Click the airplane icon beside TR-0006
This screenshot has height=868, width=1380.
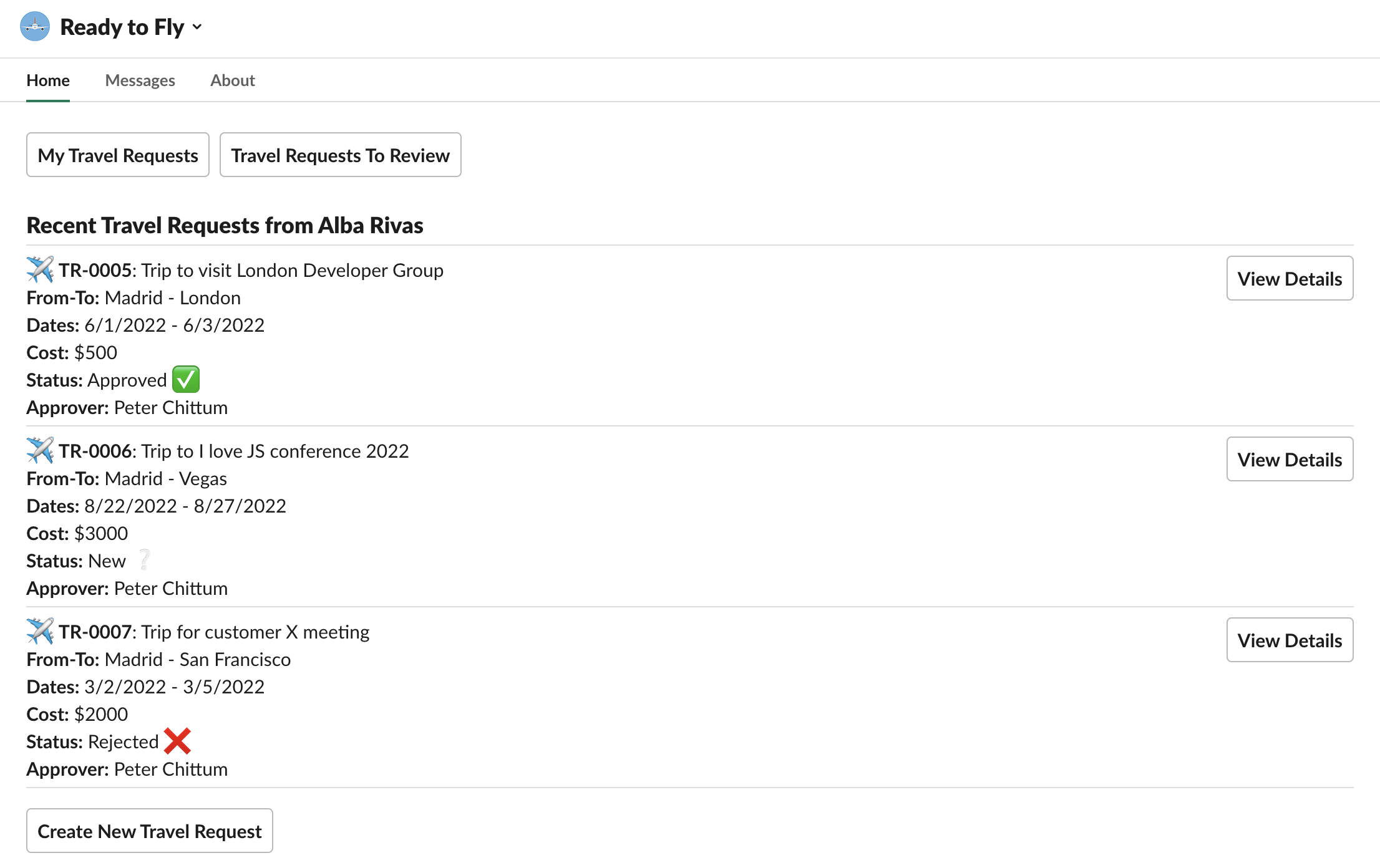click(40, 450)
